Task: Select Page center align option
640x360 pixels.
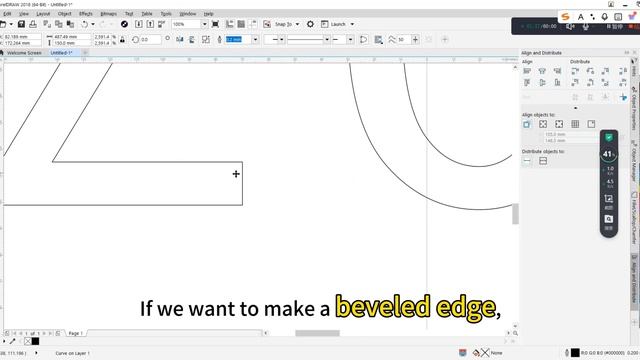Action: click(x=559, y=124)
